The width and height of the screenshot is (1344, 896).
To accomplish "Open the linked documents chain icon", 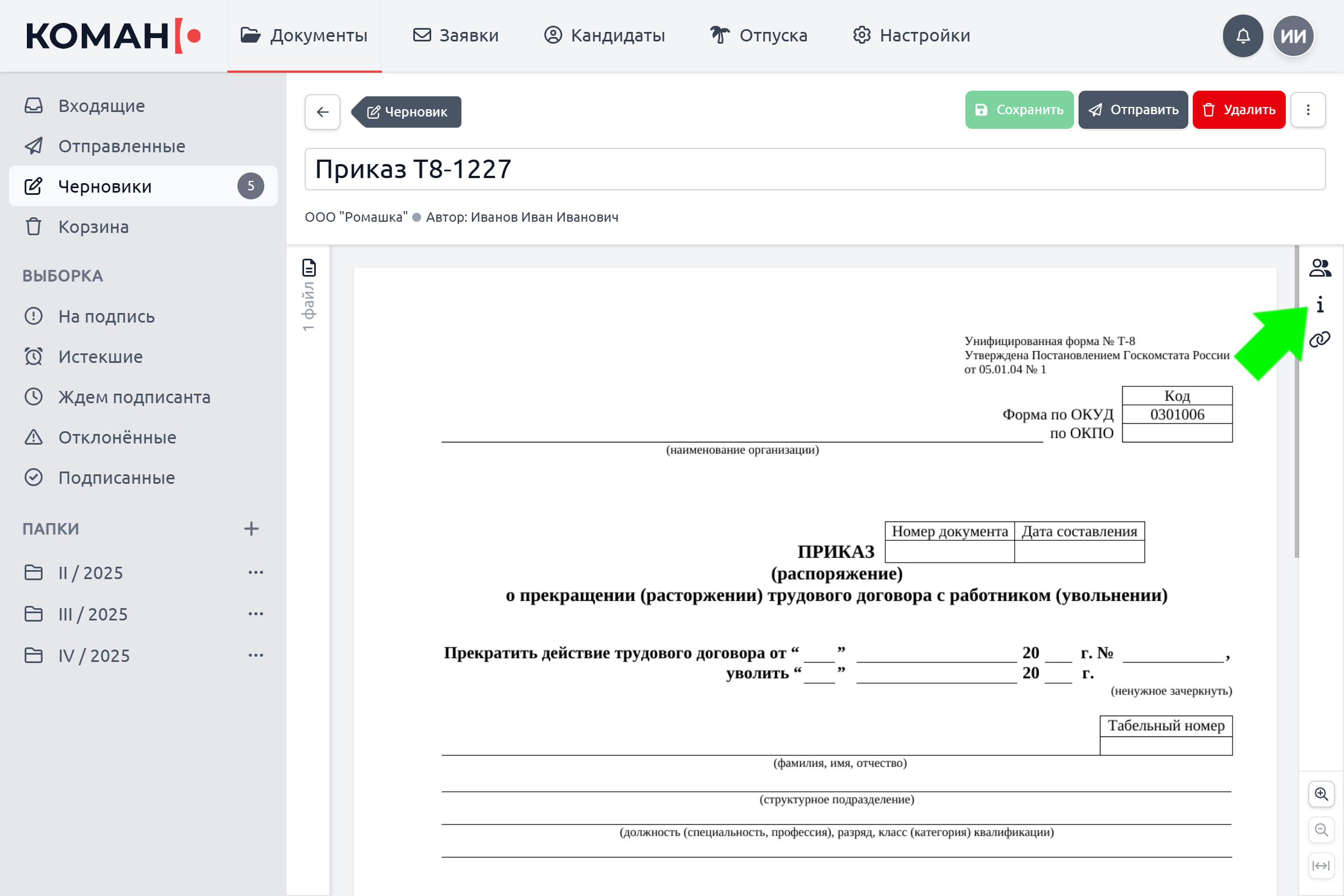I will point(1319,339).
